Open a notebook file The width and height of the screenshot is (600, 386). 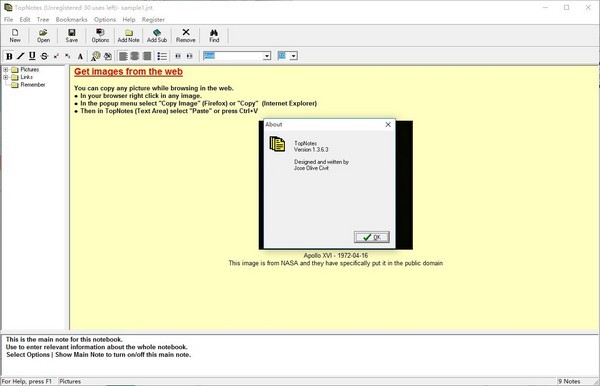coord(43,36)
